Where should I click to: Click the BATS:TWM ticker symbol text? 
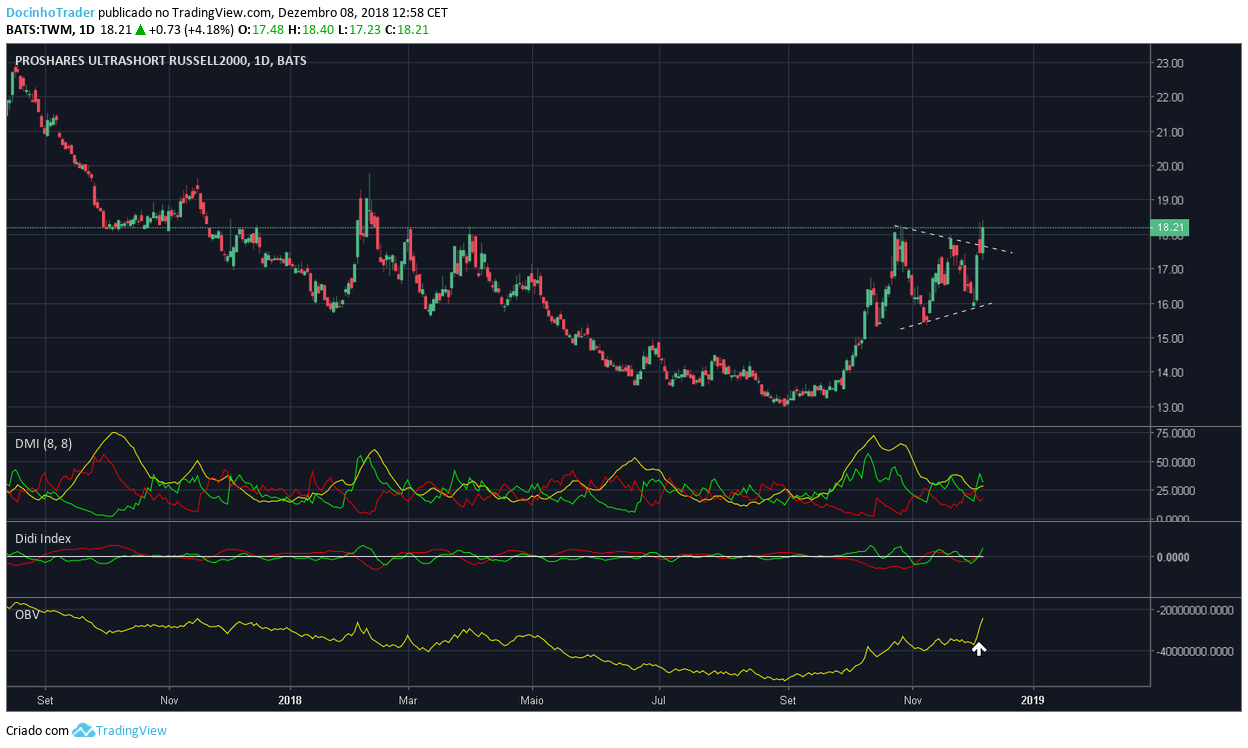pyautogui.click(x=41, y=30)
